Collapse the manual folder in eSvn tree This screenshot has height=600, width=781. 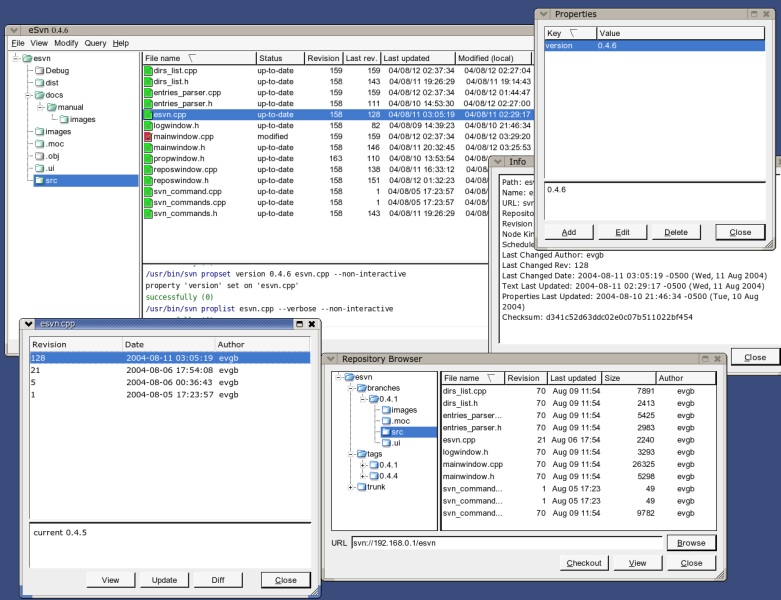coord(41,107)
